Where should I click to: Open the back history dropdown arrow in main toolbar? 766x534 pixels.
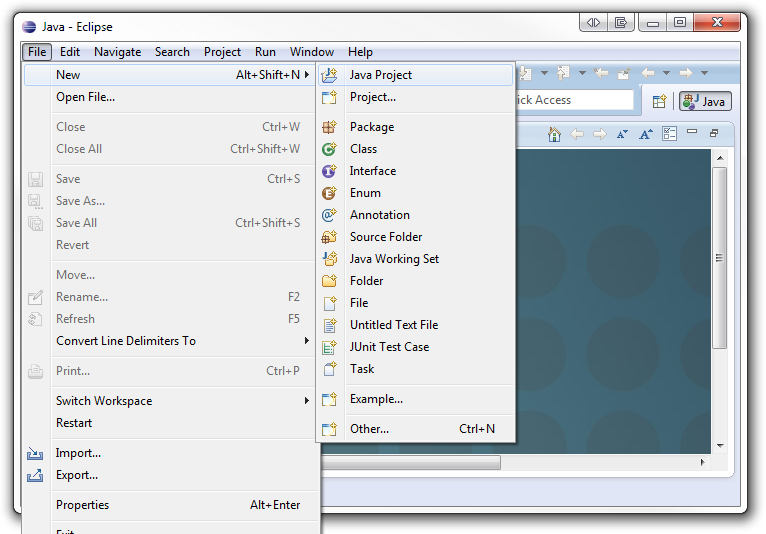tap(666, 73)
